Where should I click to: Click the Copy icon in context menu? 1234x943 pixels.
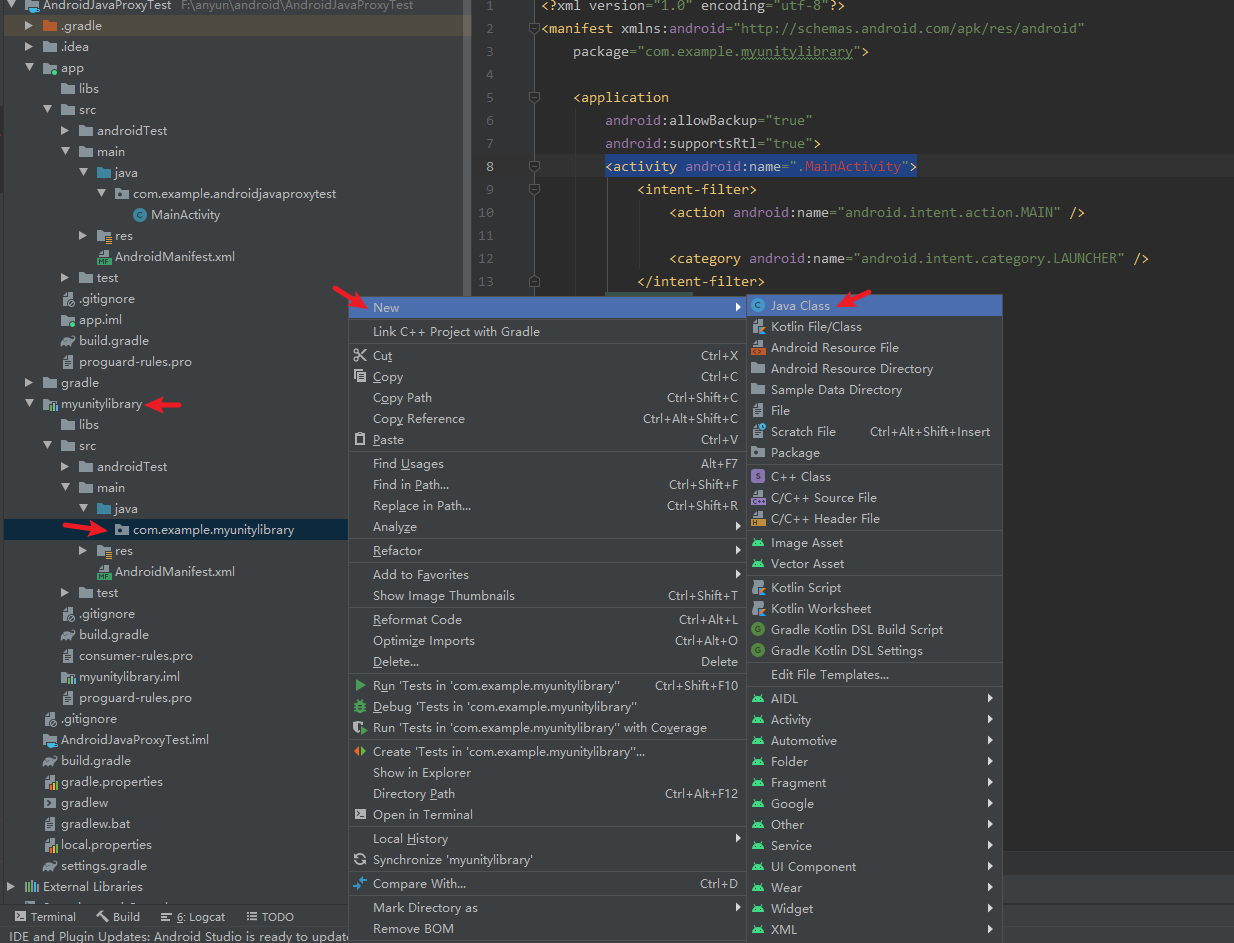pos(360,376)
